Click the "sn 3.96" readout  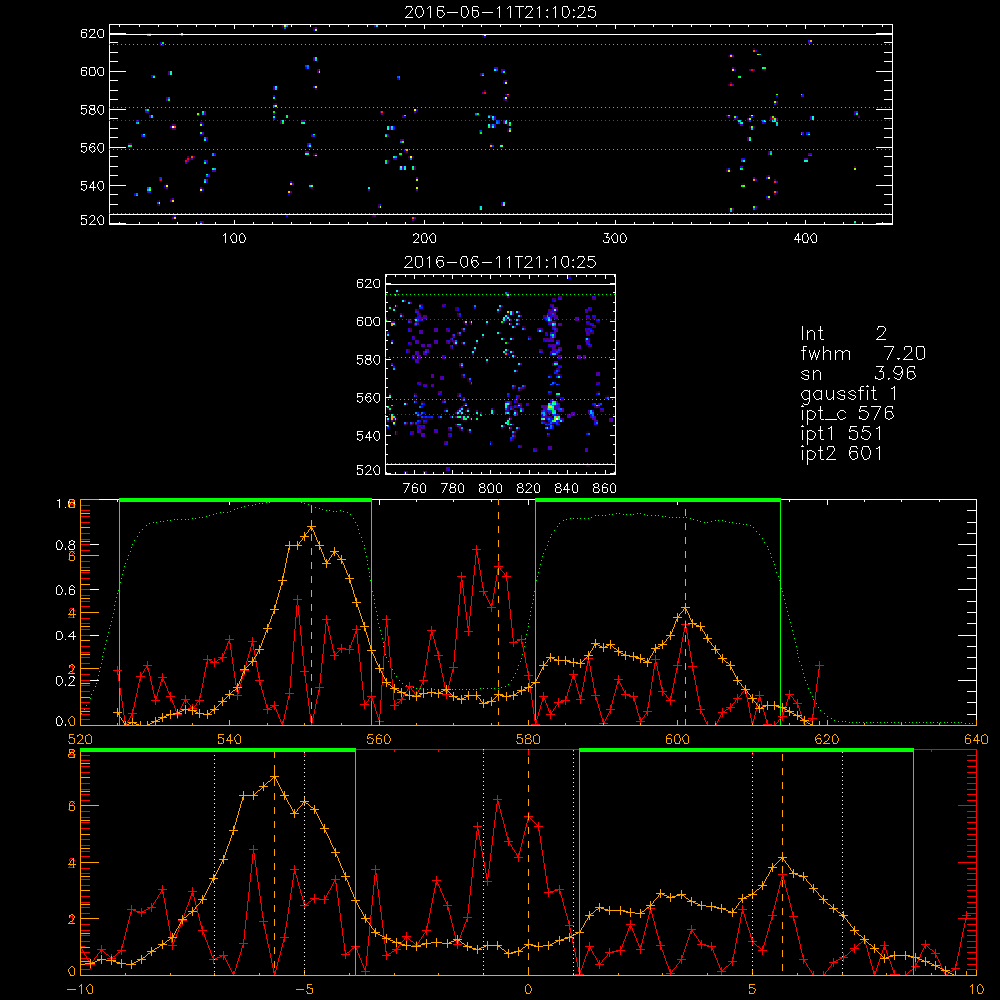coord(858,373)
